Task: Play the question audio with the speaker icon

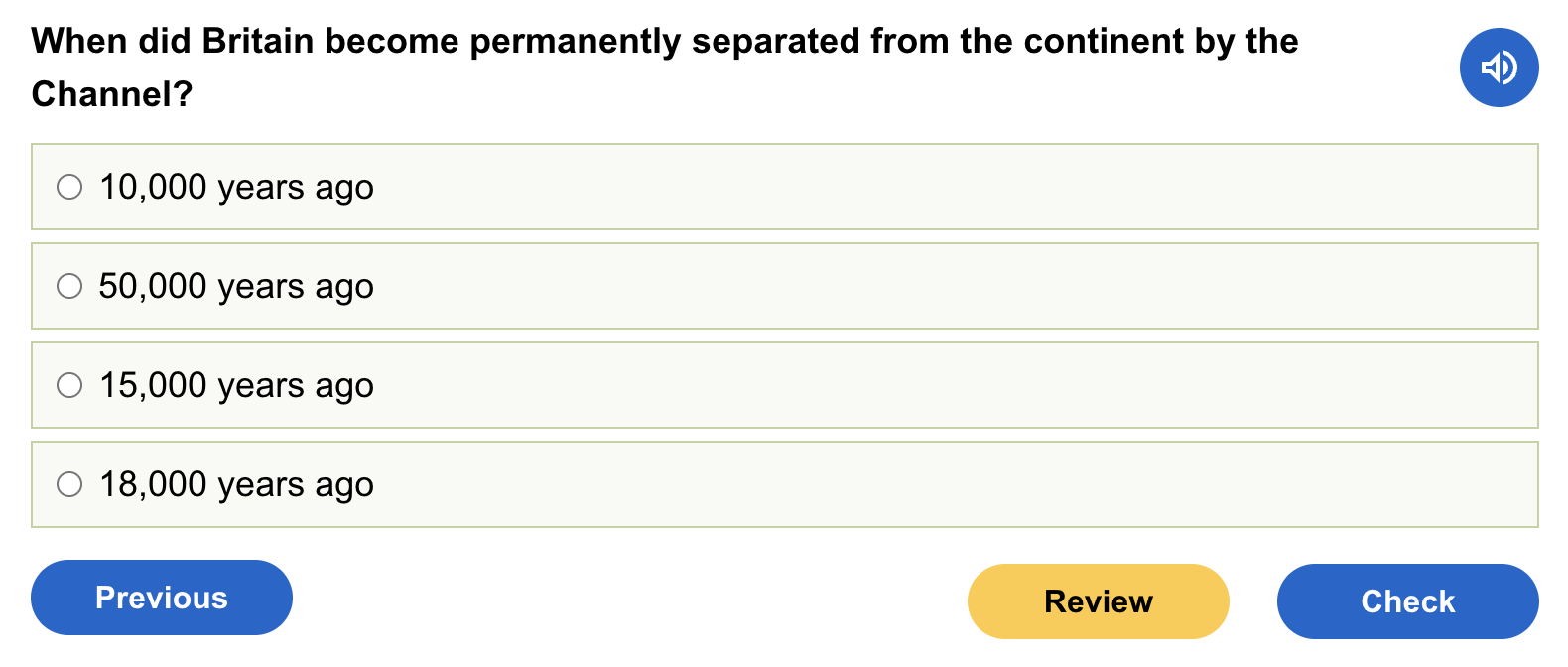Action: pos(1499,67)
